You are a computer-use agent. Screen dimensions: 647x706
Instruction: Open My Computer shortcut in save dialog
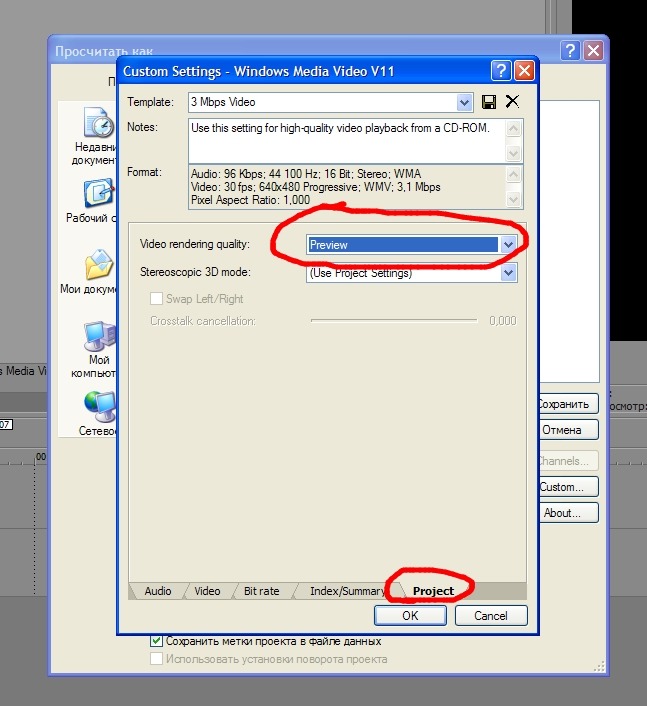[95, 350]
